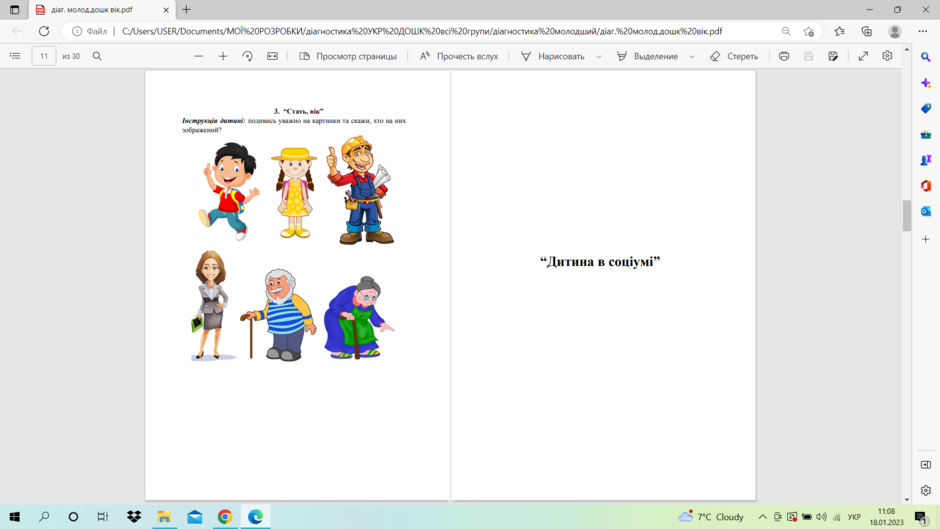Open the tab actions menu

(x=14, y=10)
